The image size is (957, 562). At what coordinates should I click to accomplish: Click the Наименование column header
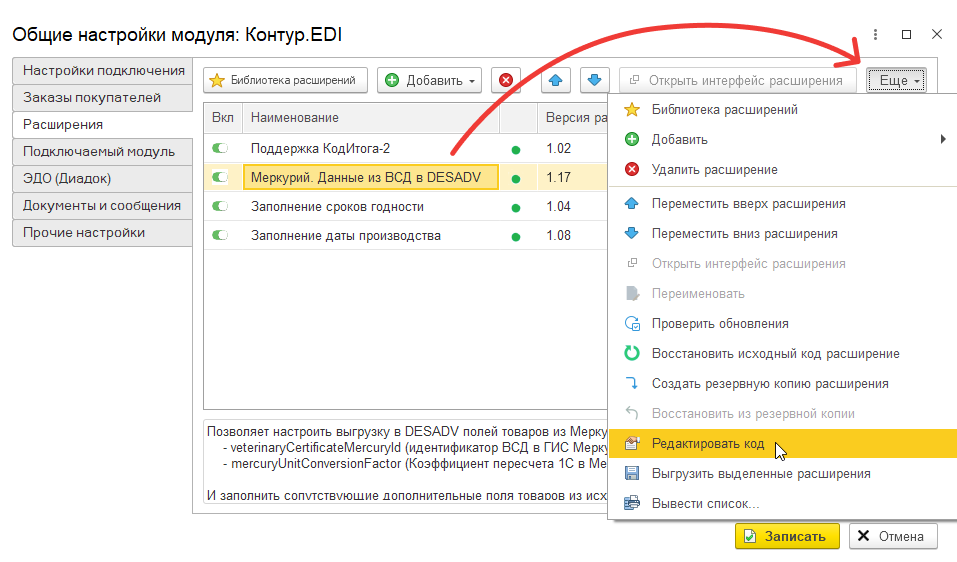(x=371, y=118)
